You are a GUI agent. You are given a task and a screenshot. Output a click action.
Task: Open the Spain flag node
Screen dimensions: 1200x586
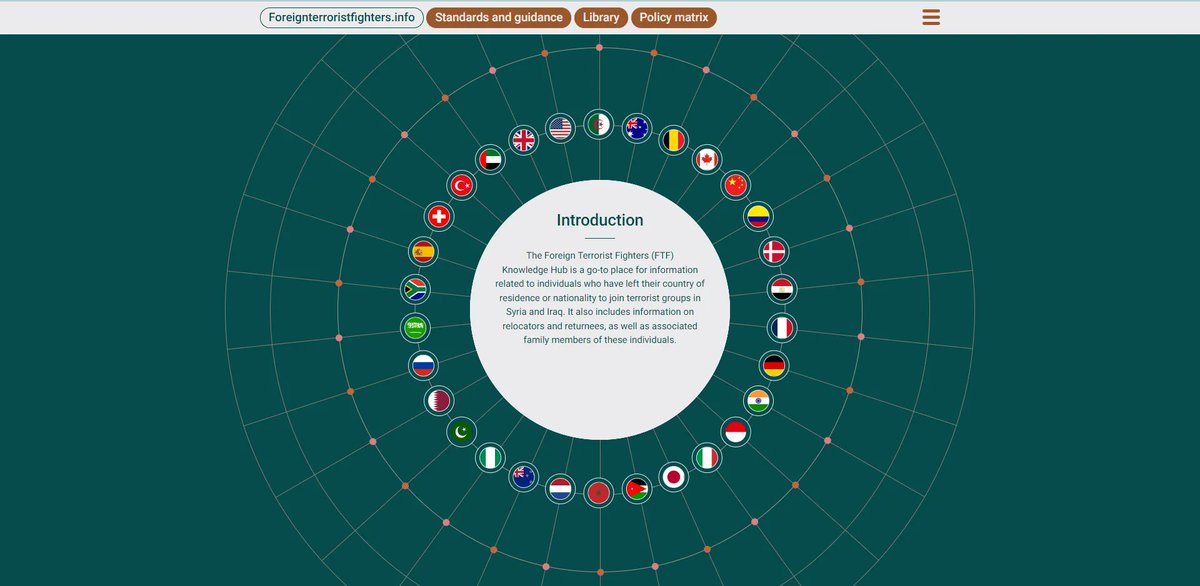(x=424, y=251)
